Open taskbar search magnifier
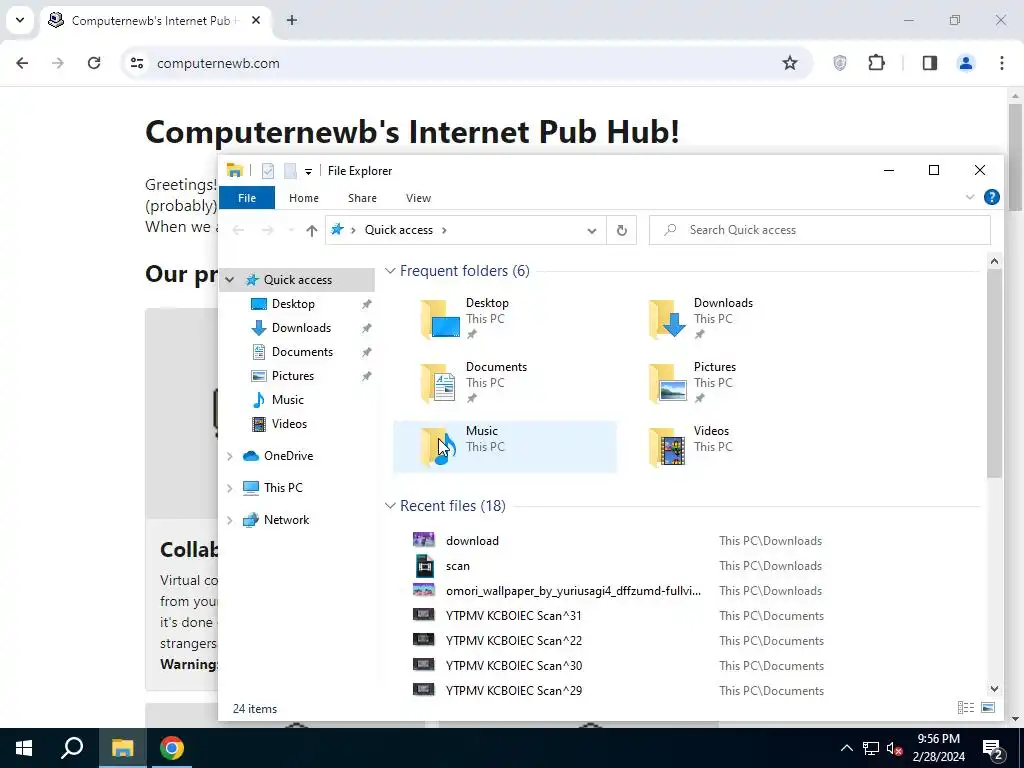 [x=72, y=748]
